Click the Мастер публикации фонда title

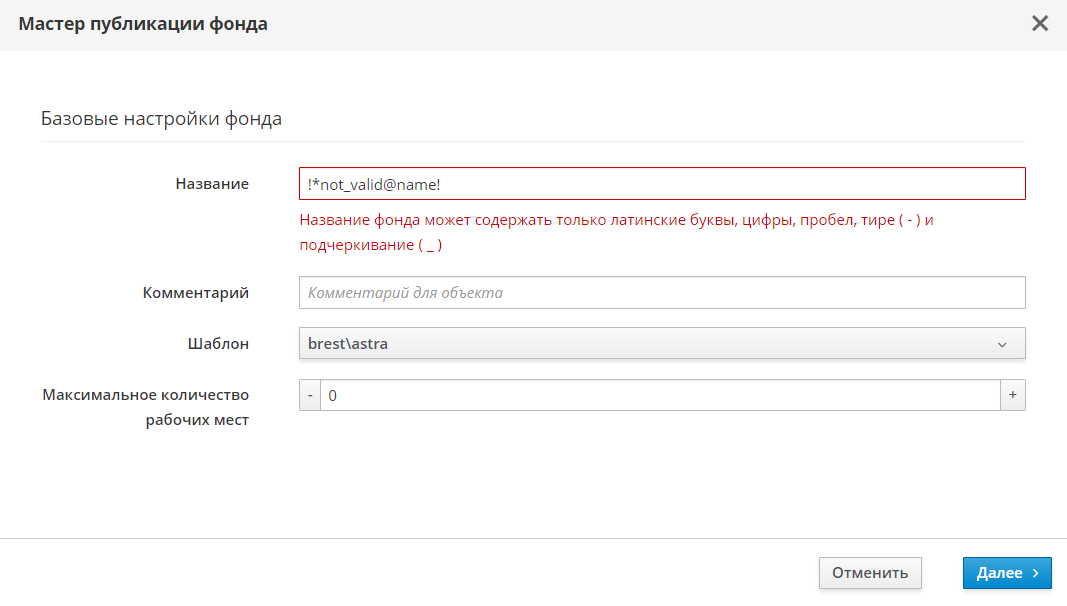pos(143,24)
